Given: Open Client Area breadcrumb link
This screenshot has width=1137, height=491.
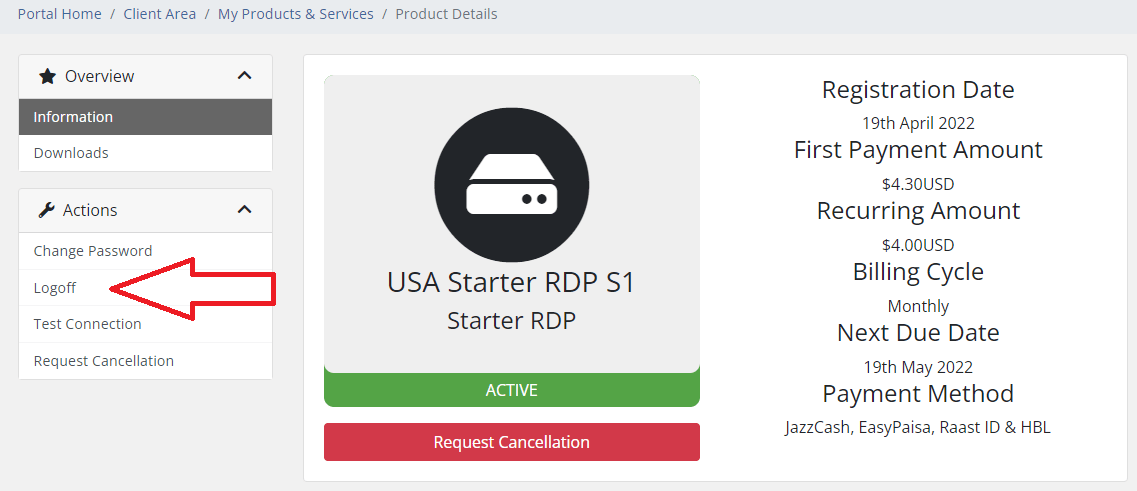Looking at the screenshot, I should click(x=160, y=14).
